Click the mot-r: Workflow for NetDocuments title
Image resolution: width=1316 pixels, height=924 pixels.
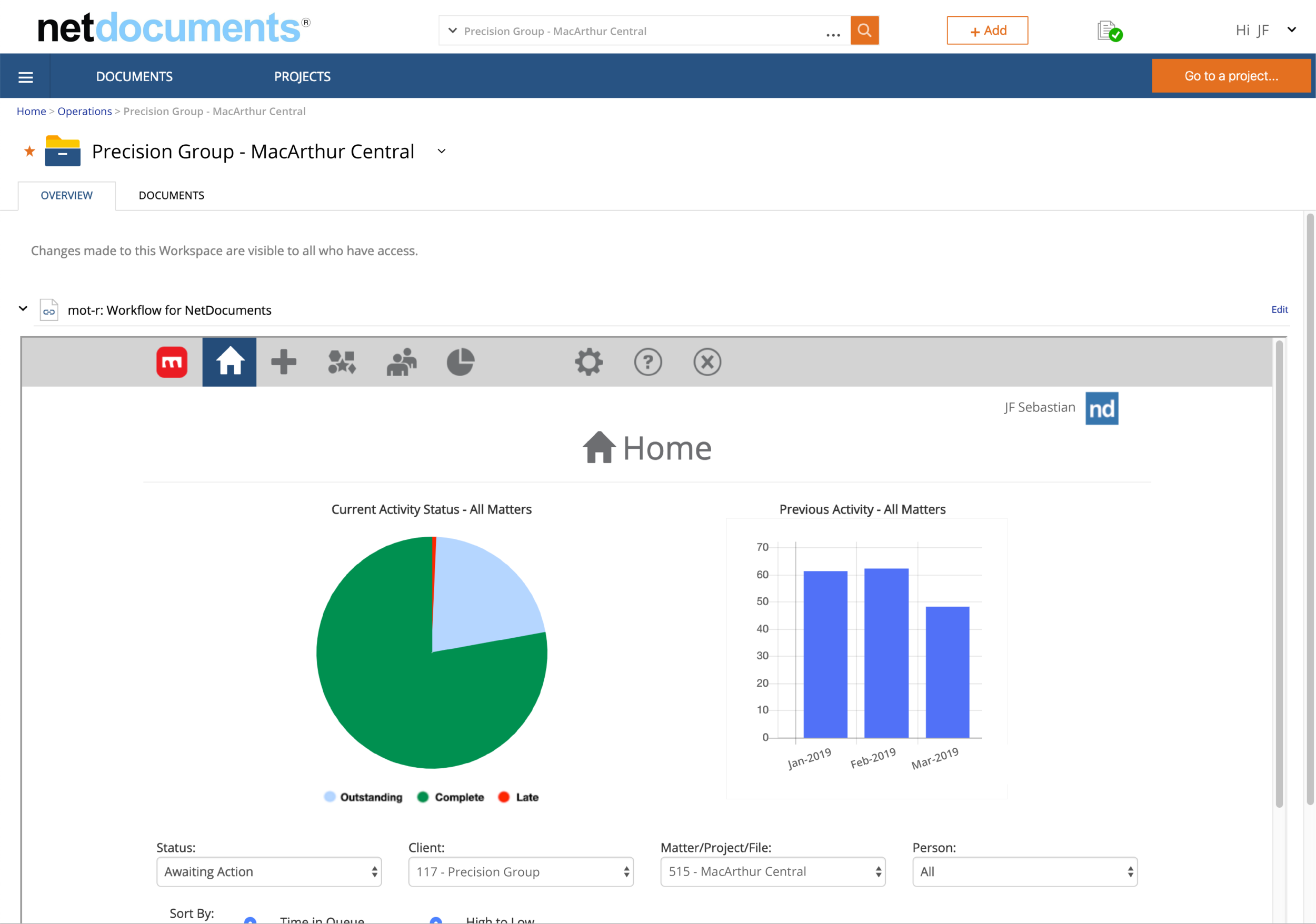169,310
